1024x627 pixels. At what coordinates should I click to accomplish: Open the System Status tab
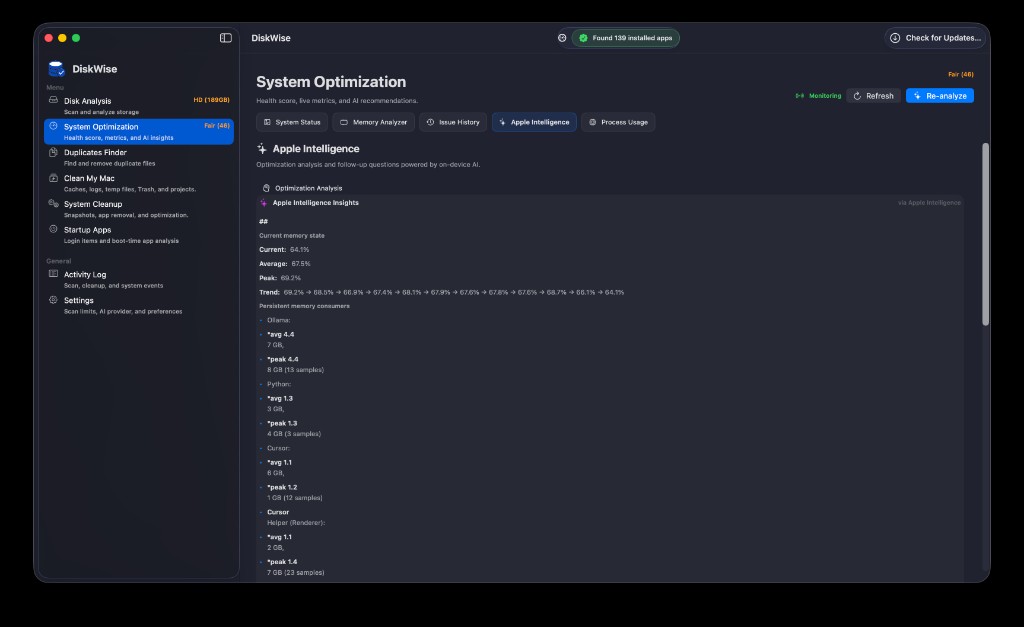(x=292, y=122)
